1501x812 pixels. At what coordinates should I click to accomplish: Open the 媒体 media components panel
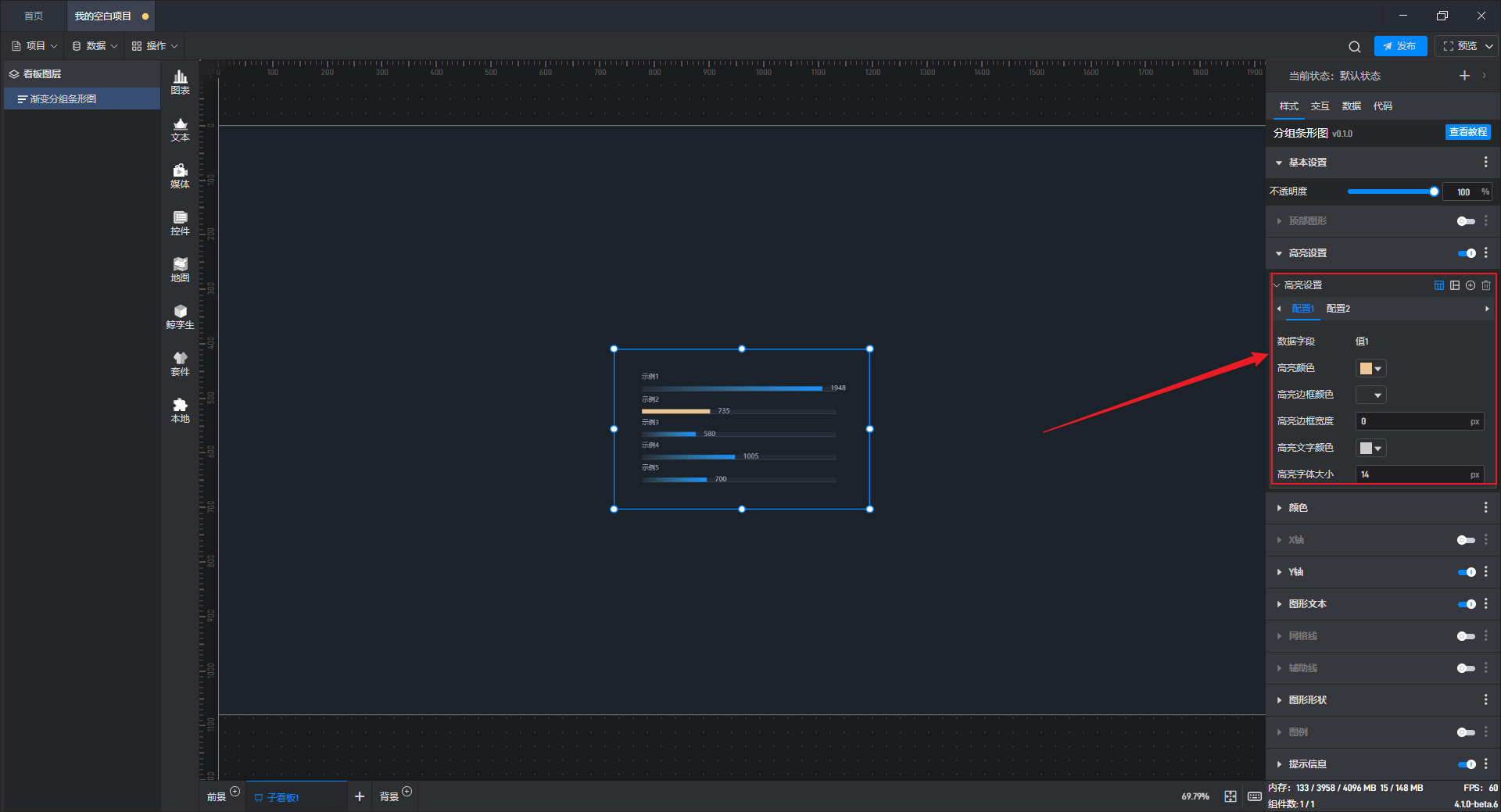pyautogui.click(x=180, y=176)
